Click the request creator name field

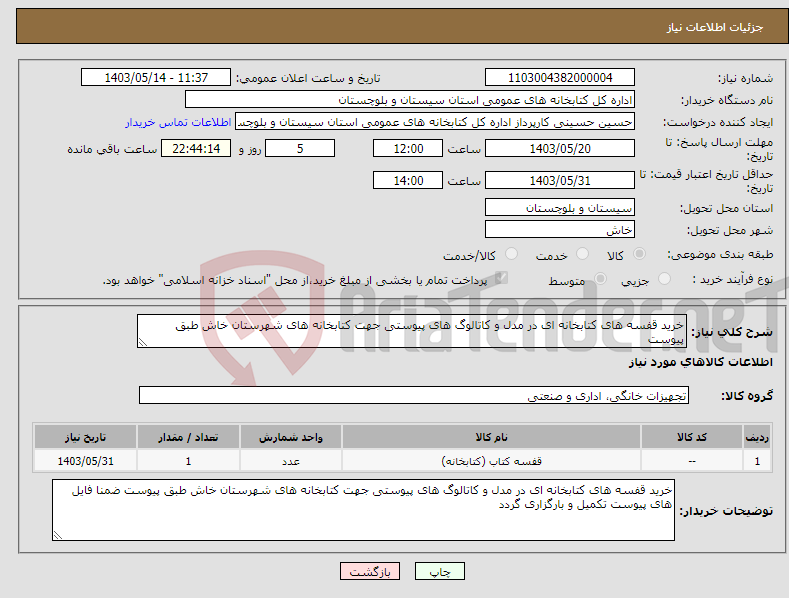tap(435, 122)
